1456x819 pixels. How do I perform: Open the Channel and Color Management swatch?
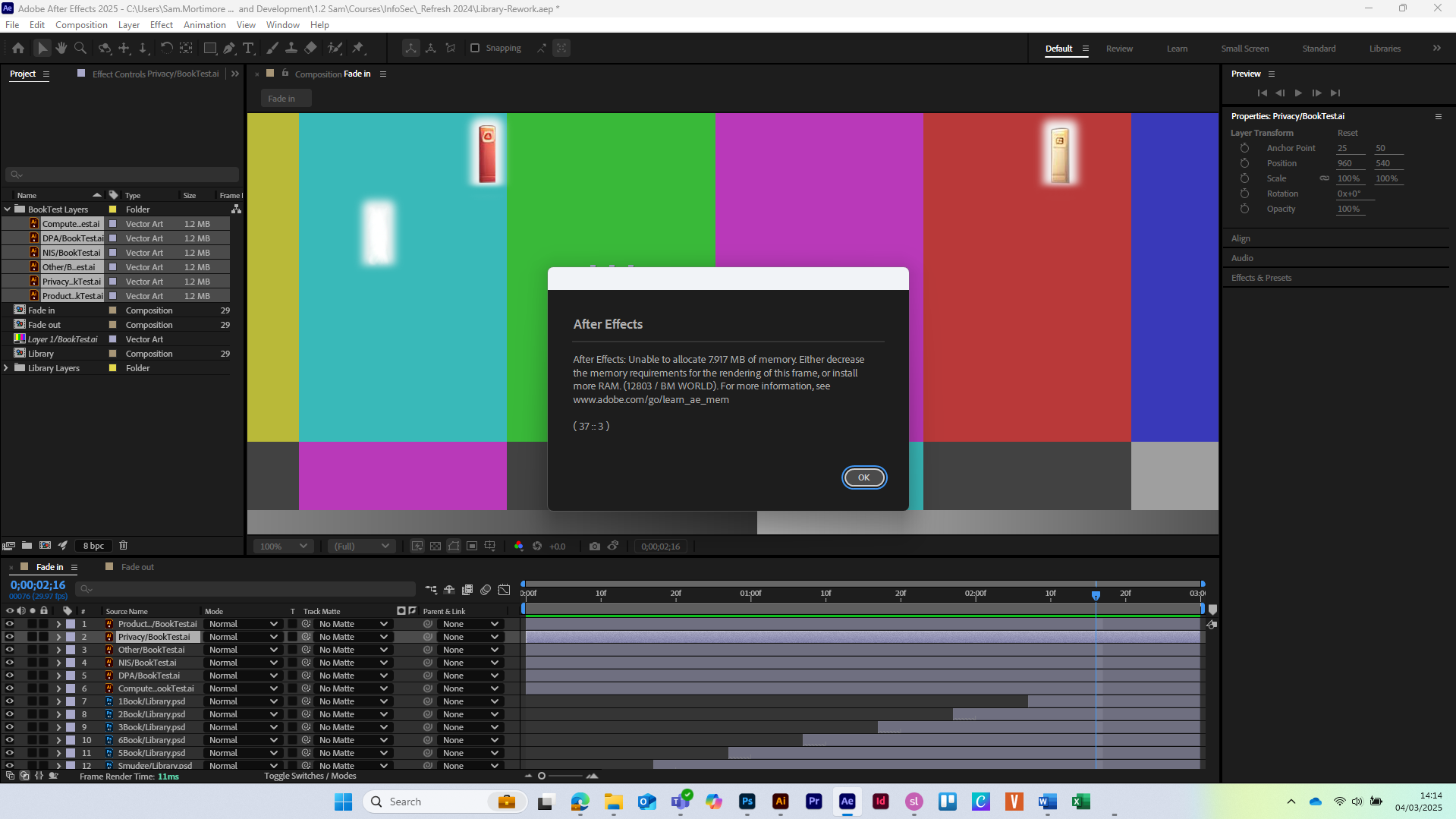pyautogui.click(x=518, y=546)
